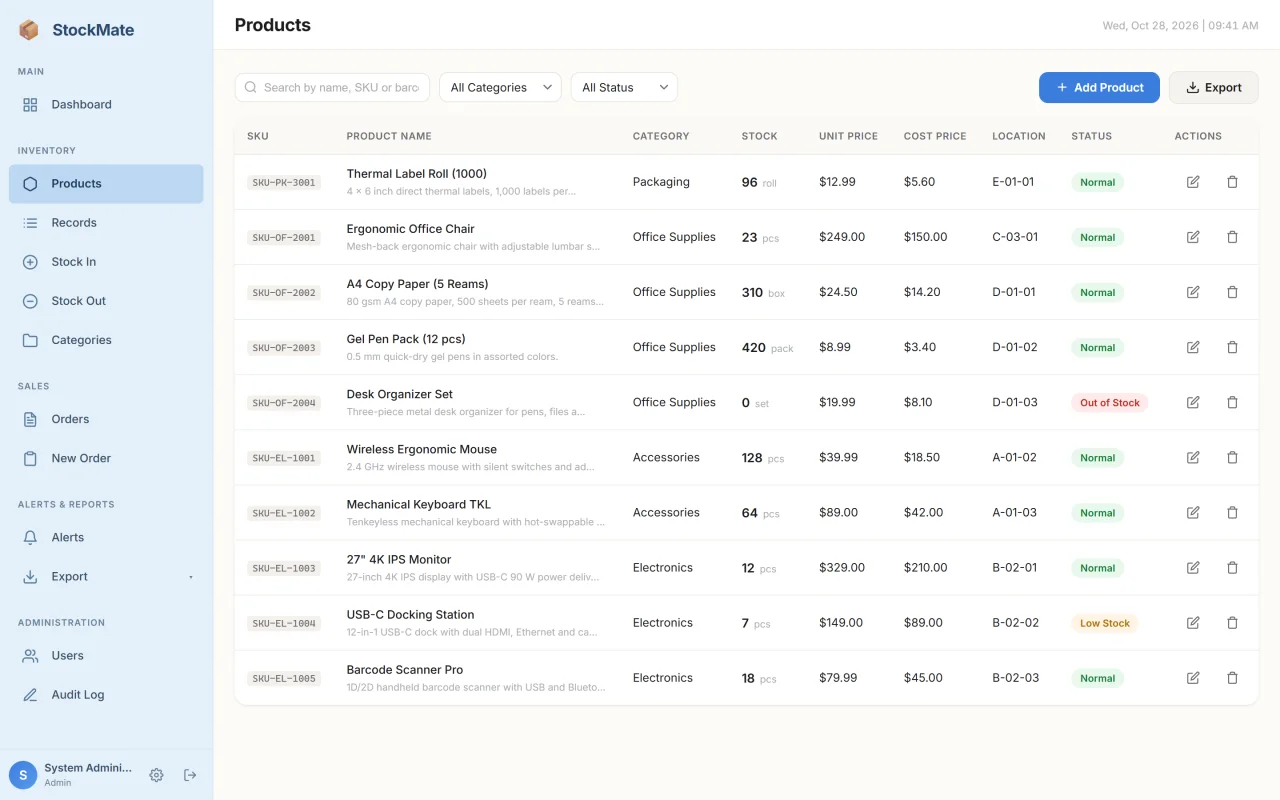Edit USB-C Docking Station product

[1193, 622]
